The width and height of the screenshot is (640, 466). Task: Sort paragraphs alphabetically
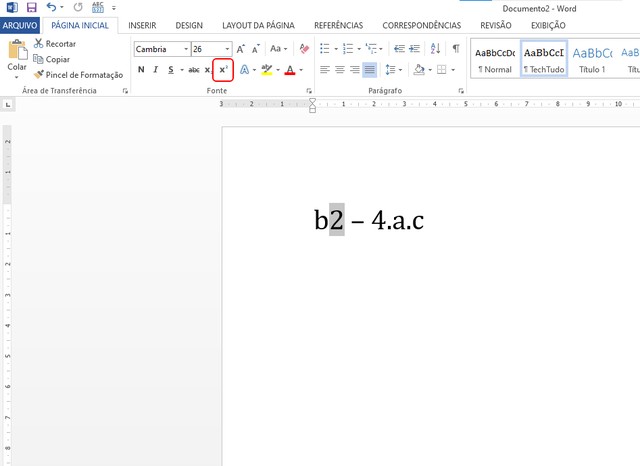(x=435, y=49)
